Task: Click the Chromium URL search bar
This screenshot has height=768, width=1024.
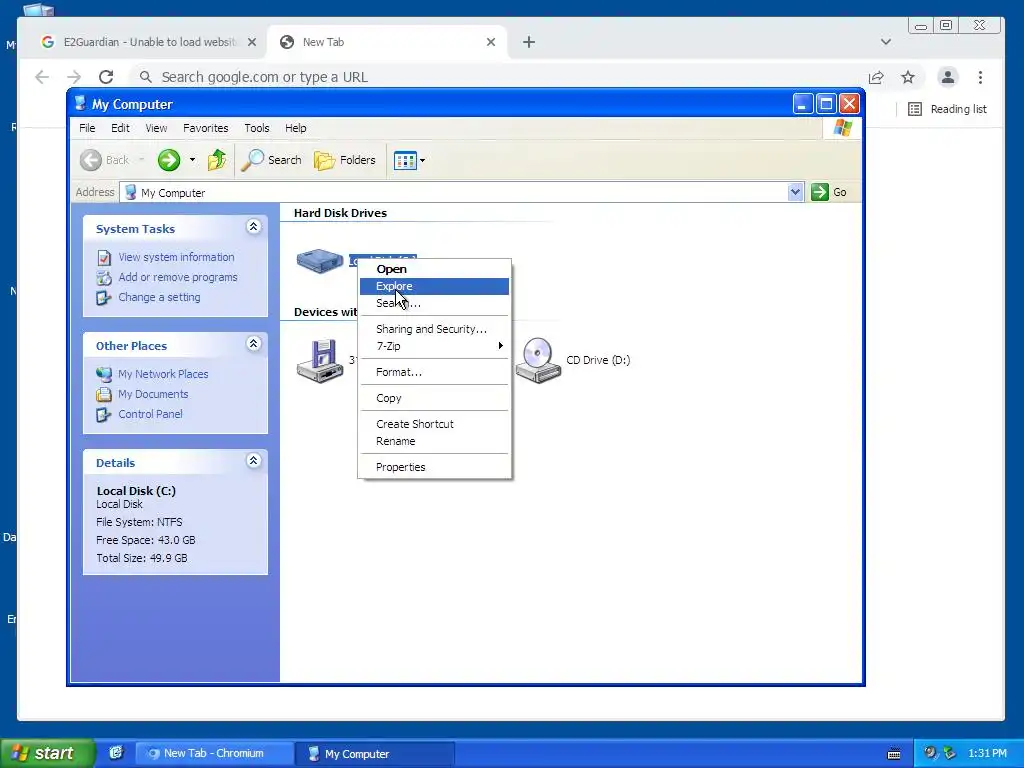Action: (496, 77)
